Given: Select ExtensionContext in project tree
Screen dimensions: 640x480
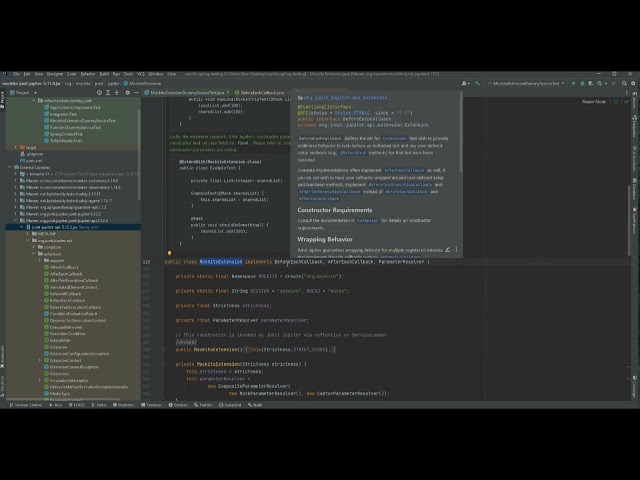Looking at the screenshot, I should coord(65,360).
